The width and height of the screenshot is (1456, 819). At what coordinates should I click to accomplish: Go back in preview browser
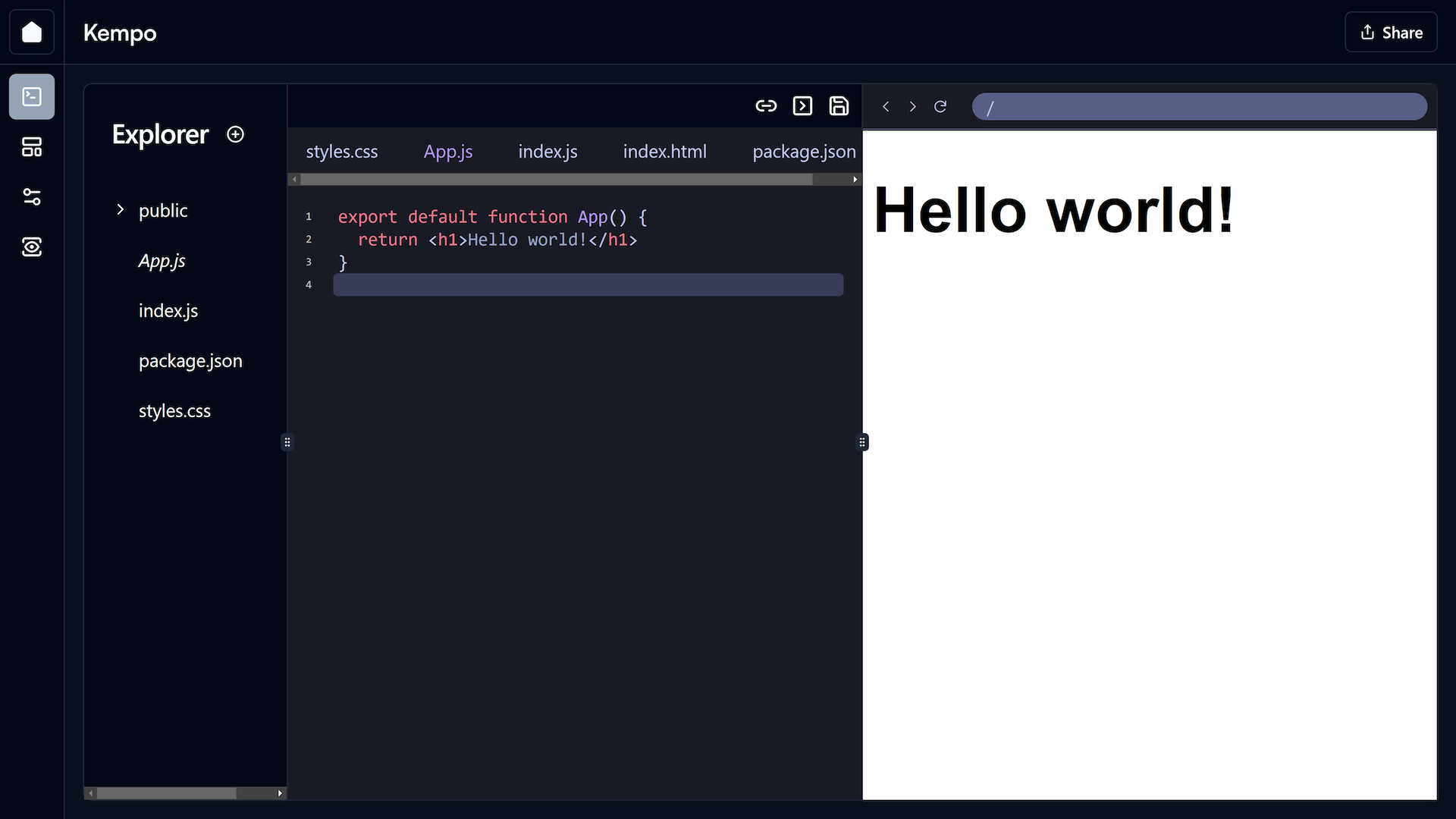886,107
